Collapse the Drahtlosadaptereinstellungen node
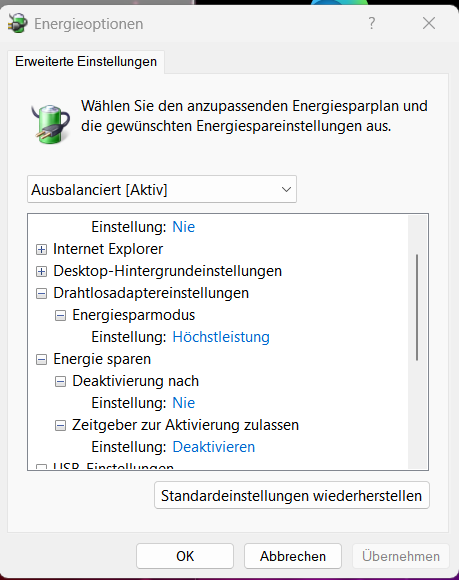Viewport: 459px width, 580px height. [41, 293]
